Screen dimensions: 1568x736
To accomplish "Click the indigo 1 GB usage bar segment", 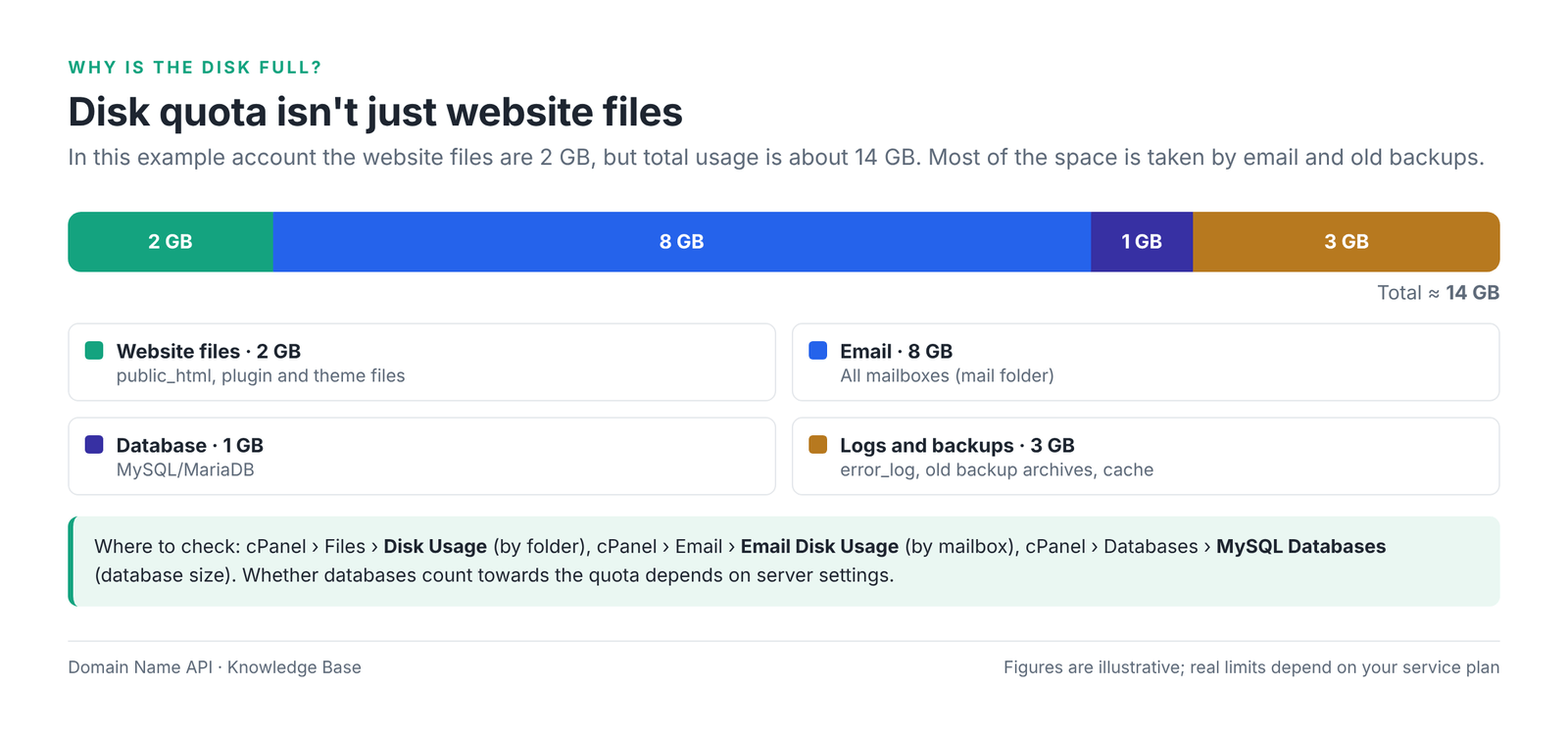I will point(1142,242).
